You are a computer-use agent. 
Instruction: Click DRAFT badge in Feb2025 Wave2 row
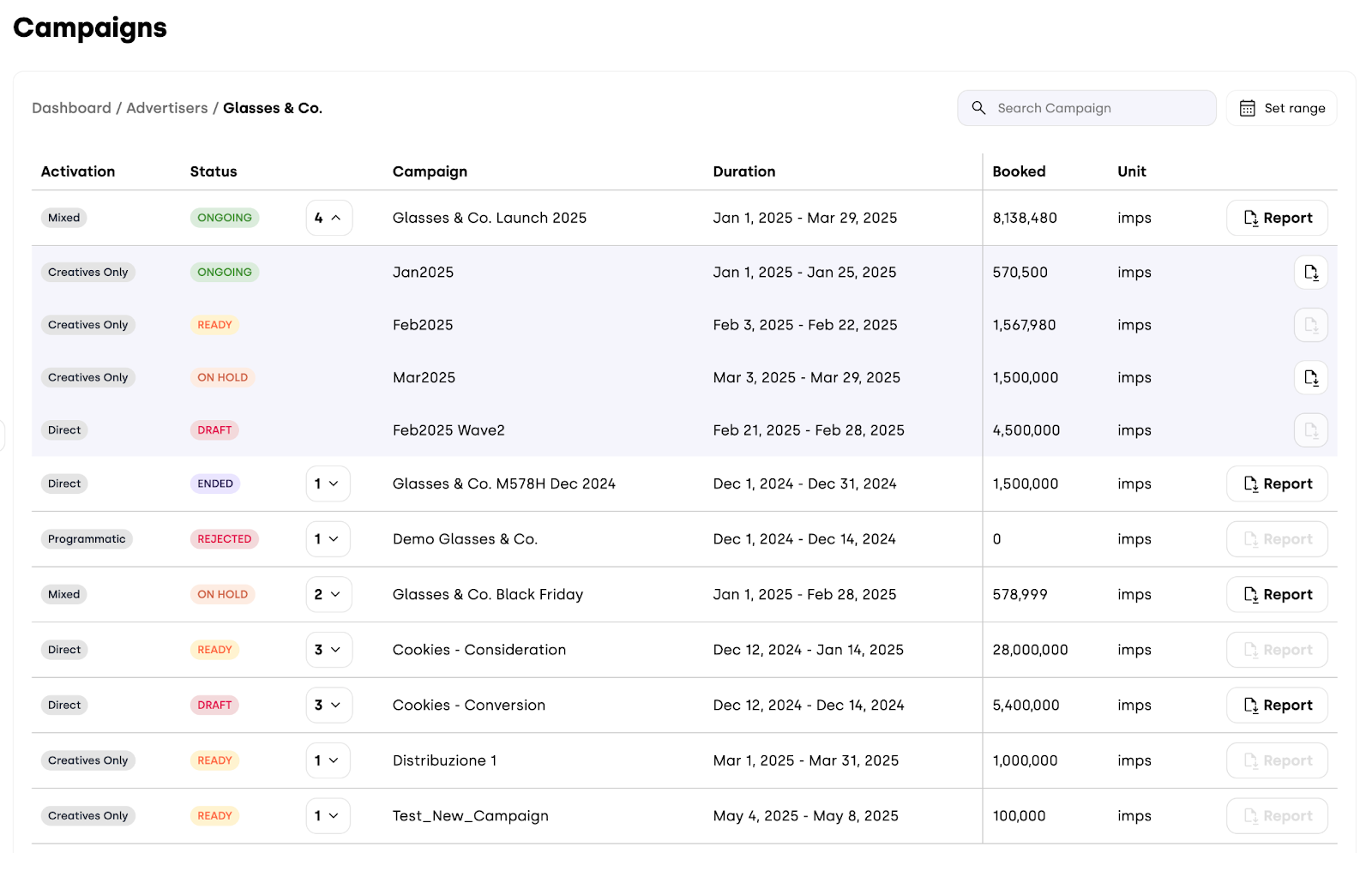point(214,430)
